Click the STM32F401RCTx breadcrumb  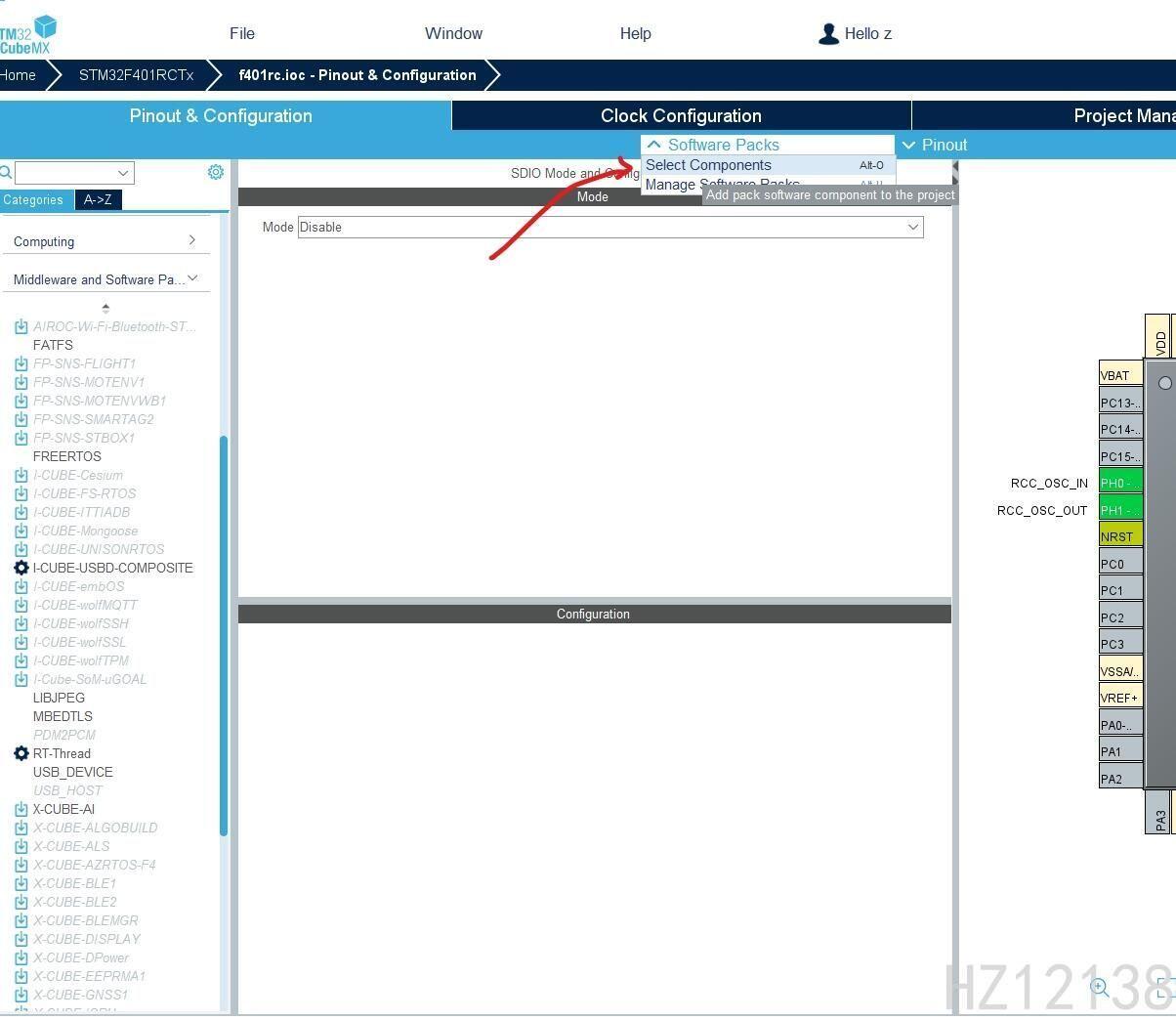point(136,75)
